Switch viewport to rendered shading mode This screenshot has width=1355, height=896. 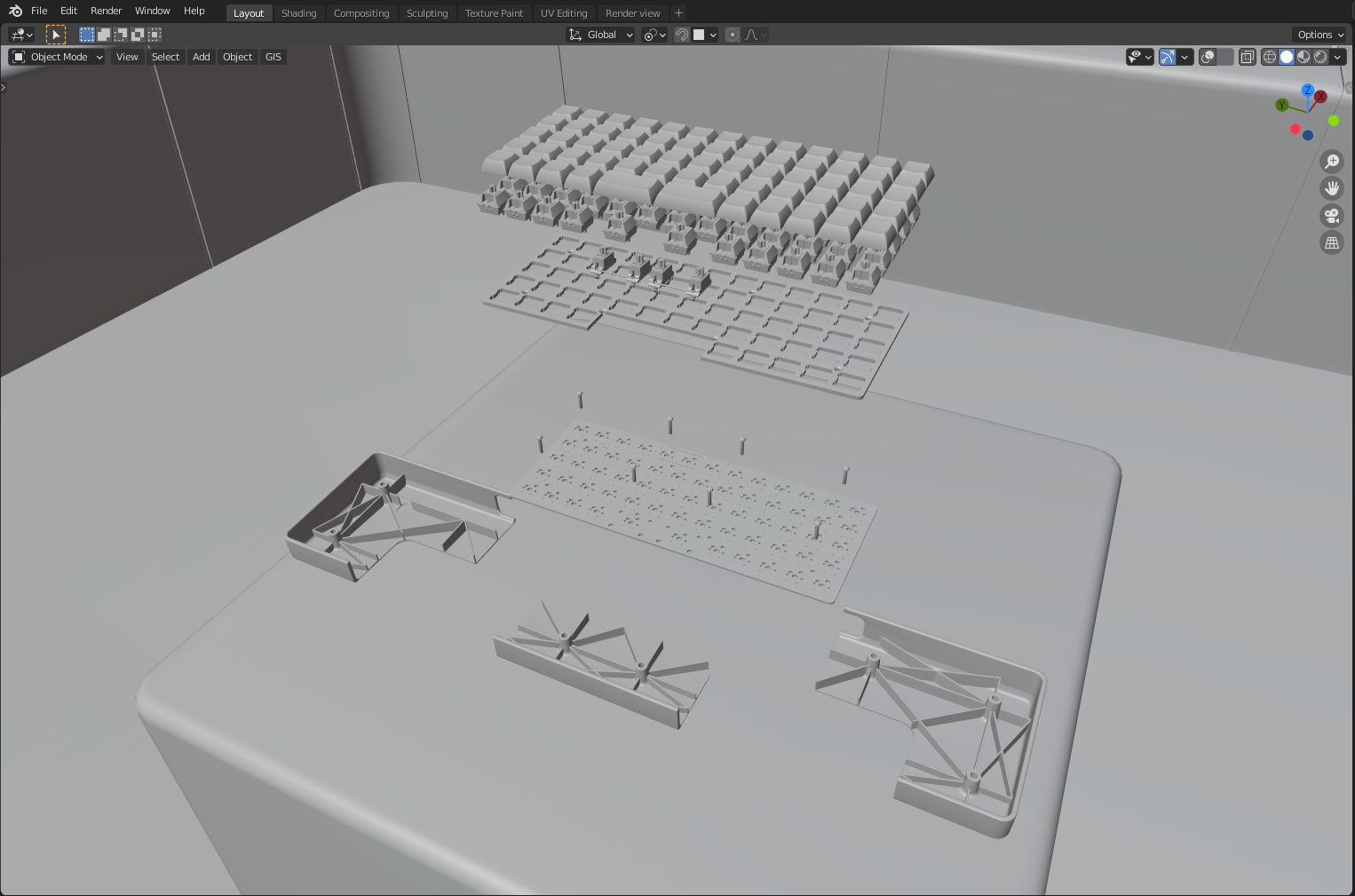tap(1319, 57)
